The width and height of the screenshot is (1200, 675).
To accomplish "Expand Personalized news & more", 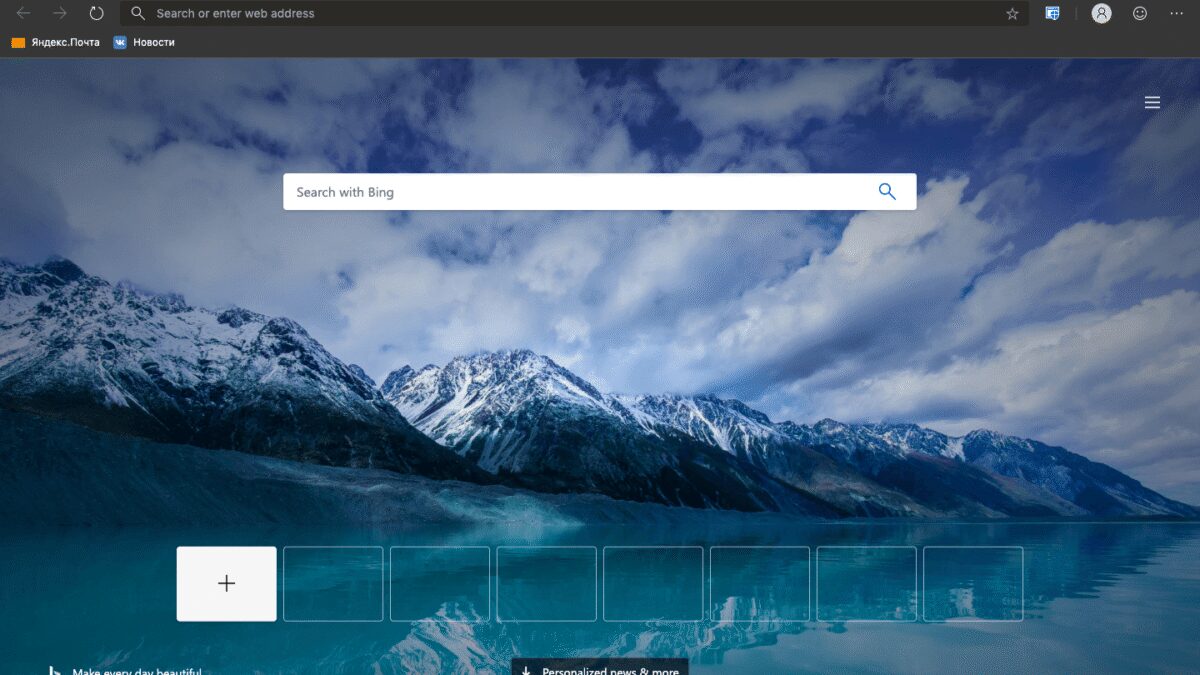I will [600, 669].
